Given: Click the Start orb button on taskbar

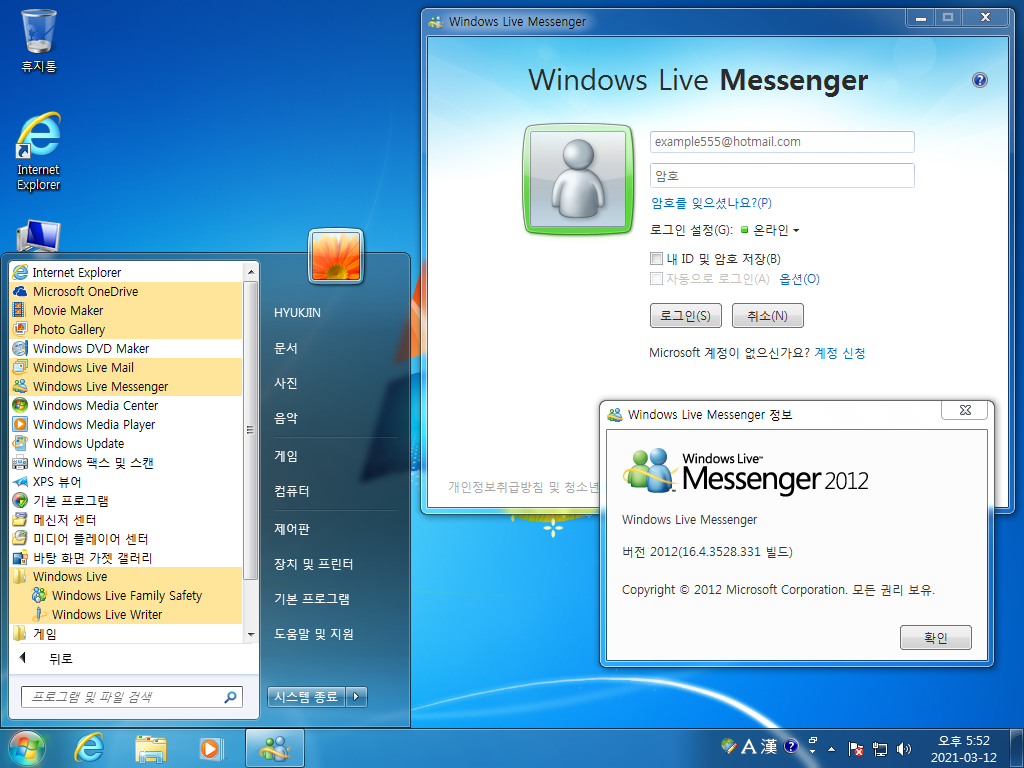Looking at the screenshot, I should pyautogui.click(x=27, y=748).
